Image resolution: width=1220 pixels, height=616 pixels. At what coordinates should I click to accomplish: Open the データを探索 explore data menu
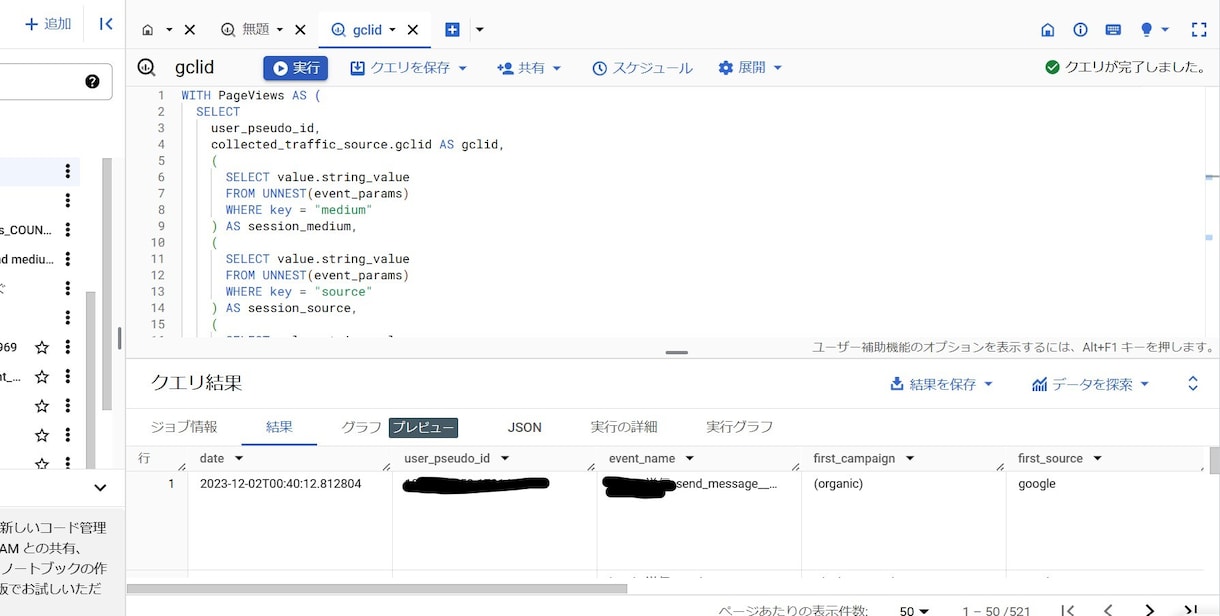click(1090, 384)
